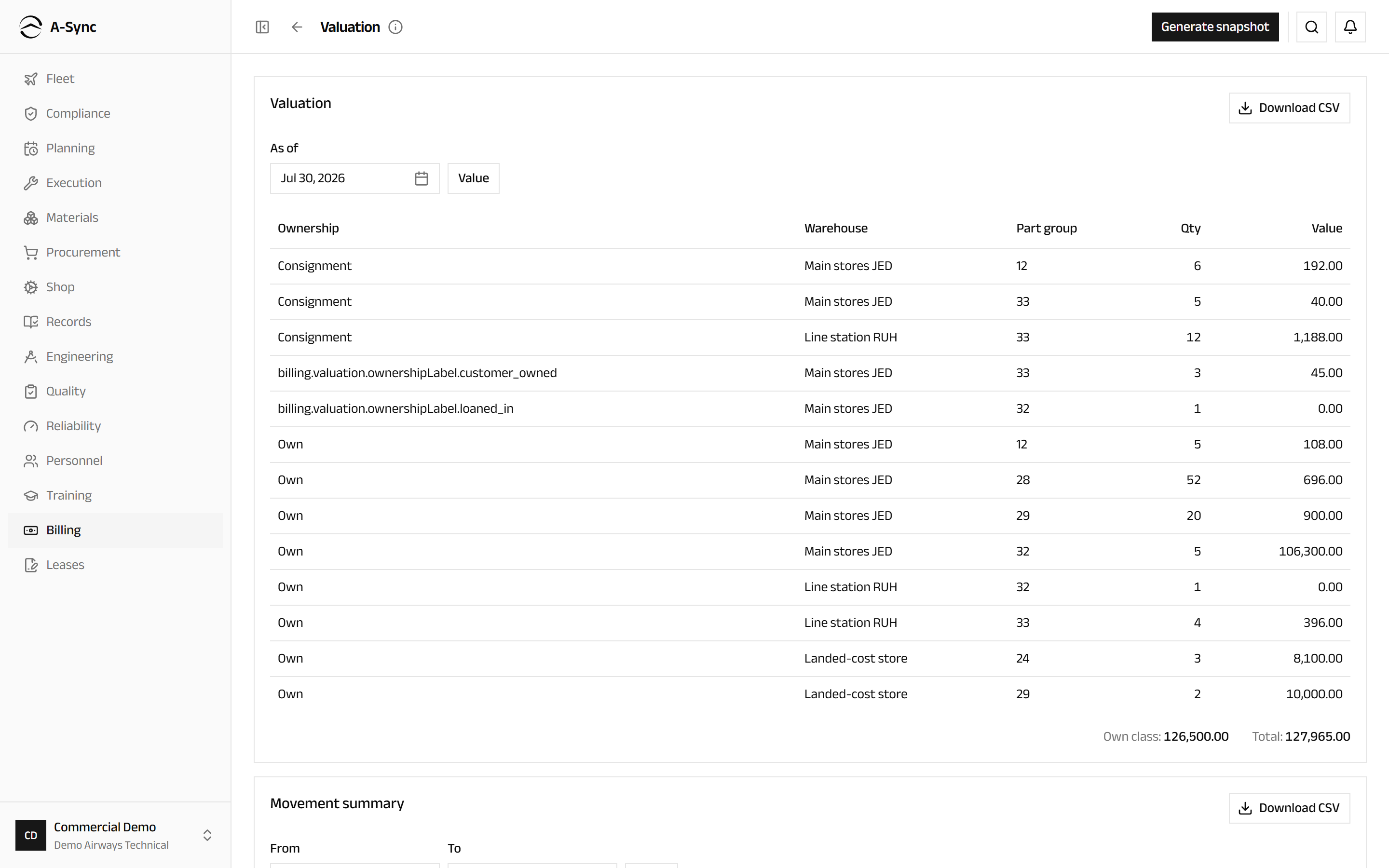
Task: Open Materials menu item label
Action: (x=72, y=217)
